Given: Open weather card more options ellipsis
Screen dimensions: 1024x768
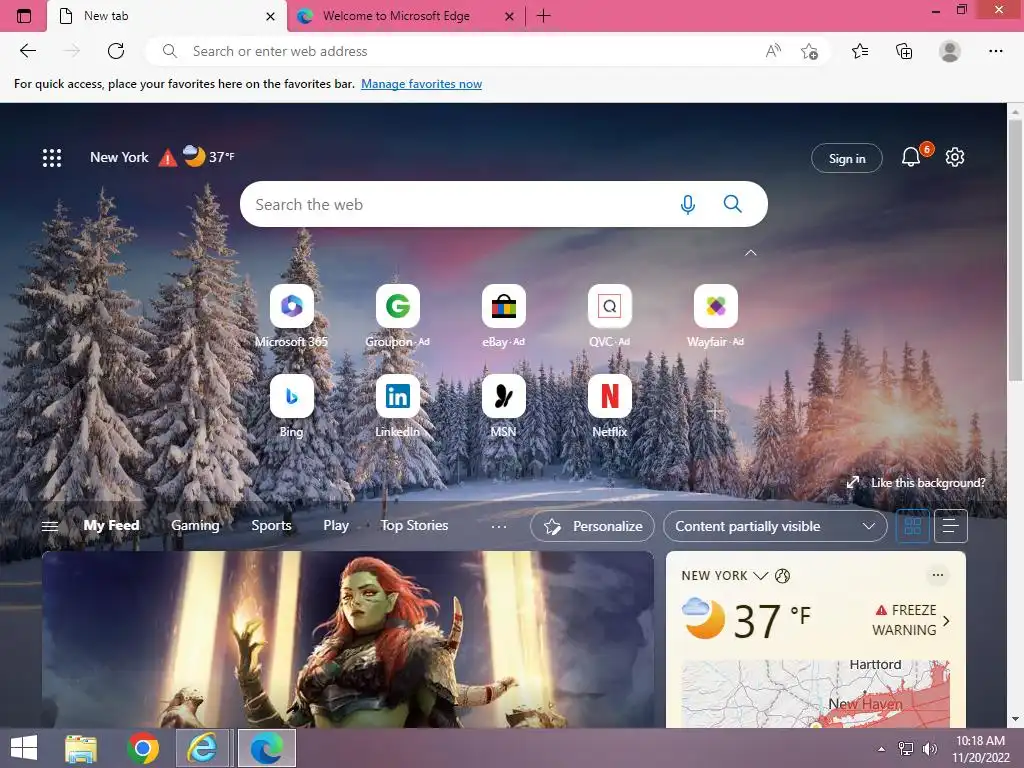Looking at the screenshot, I should coord(938,575).
